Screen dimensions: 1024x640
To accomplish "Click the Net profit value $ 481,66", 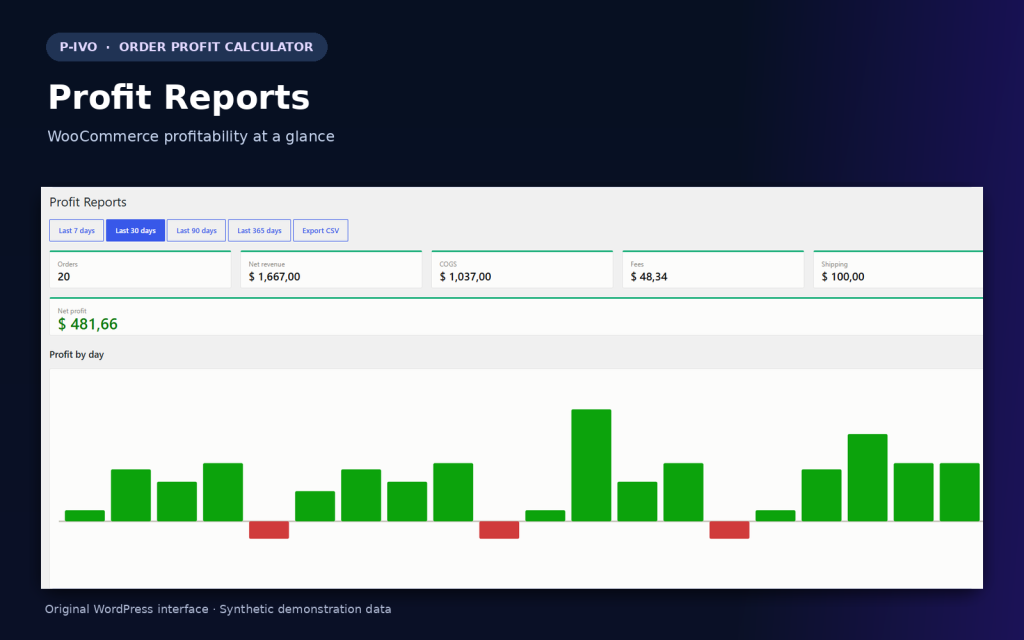I will coord(88,325).
